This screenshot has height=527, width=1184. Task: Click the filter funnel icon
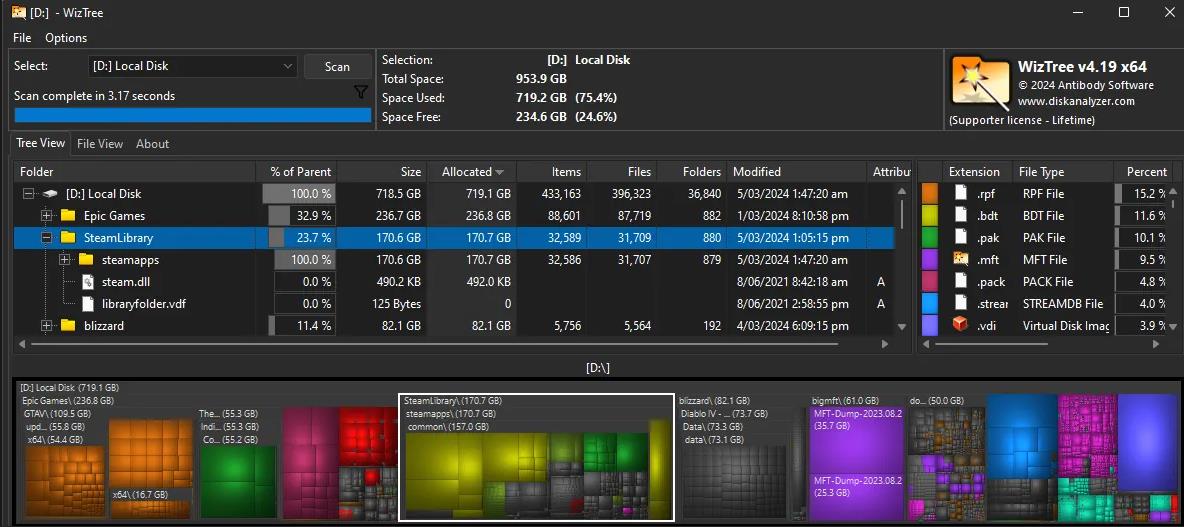pos(361,92)
